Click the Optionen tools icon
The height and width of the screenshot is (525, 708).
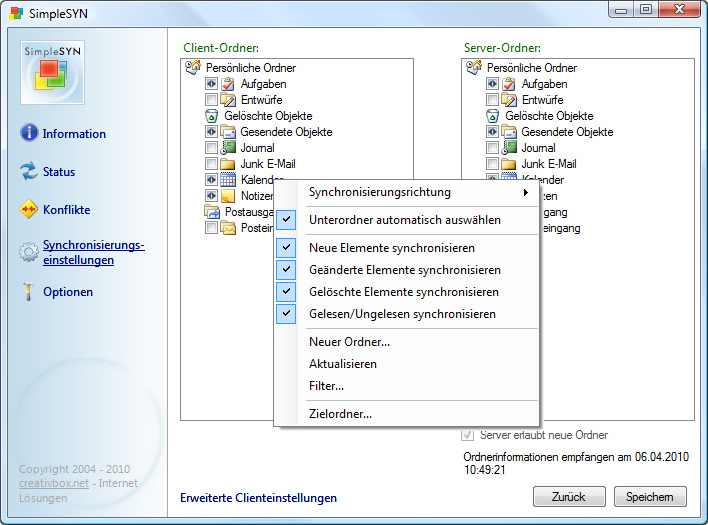(29, 292)
